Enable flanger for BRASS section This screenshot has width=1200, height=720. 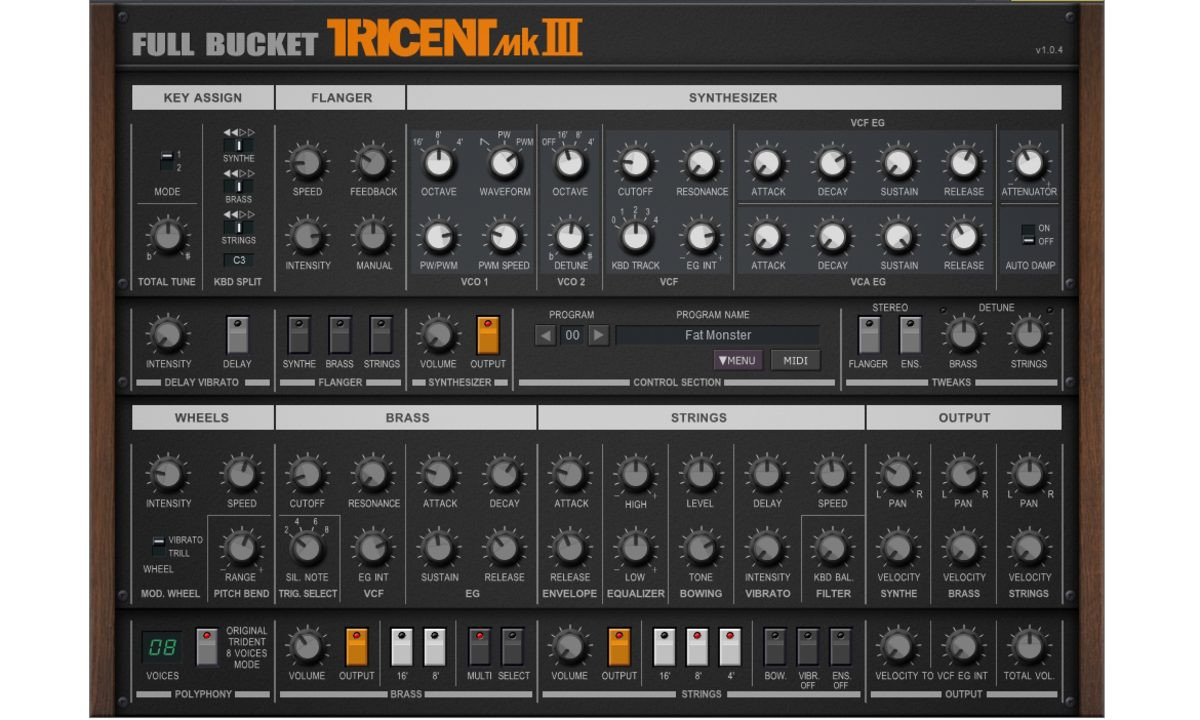(x=340, y=335)
